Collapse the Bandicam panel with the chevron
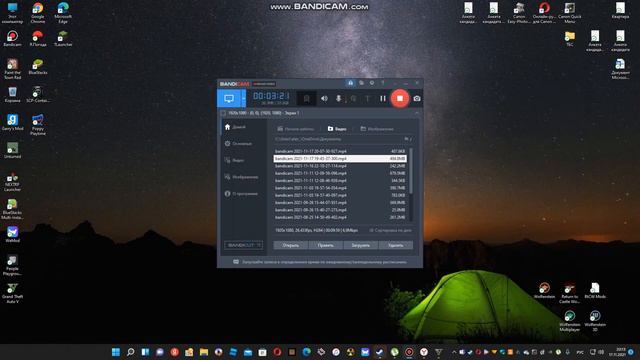 coord(416,113)
